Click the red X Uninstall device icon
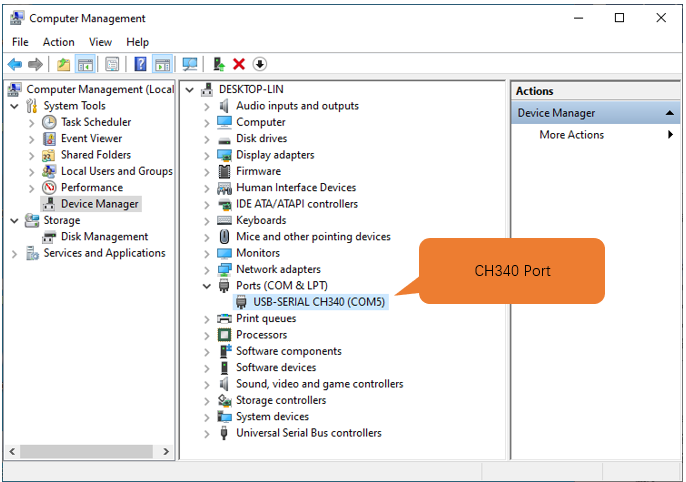Screen dimensions: 686x482 [x=239, y=65]
